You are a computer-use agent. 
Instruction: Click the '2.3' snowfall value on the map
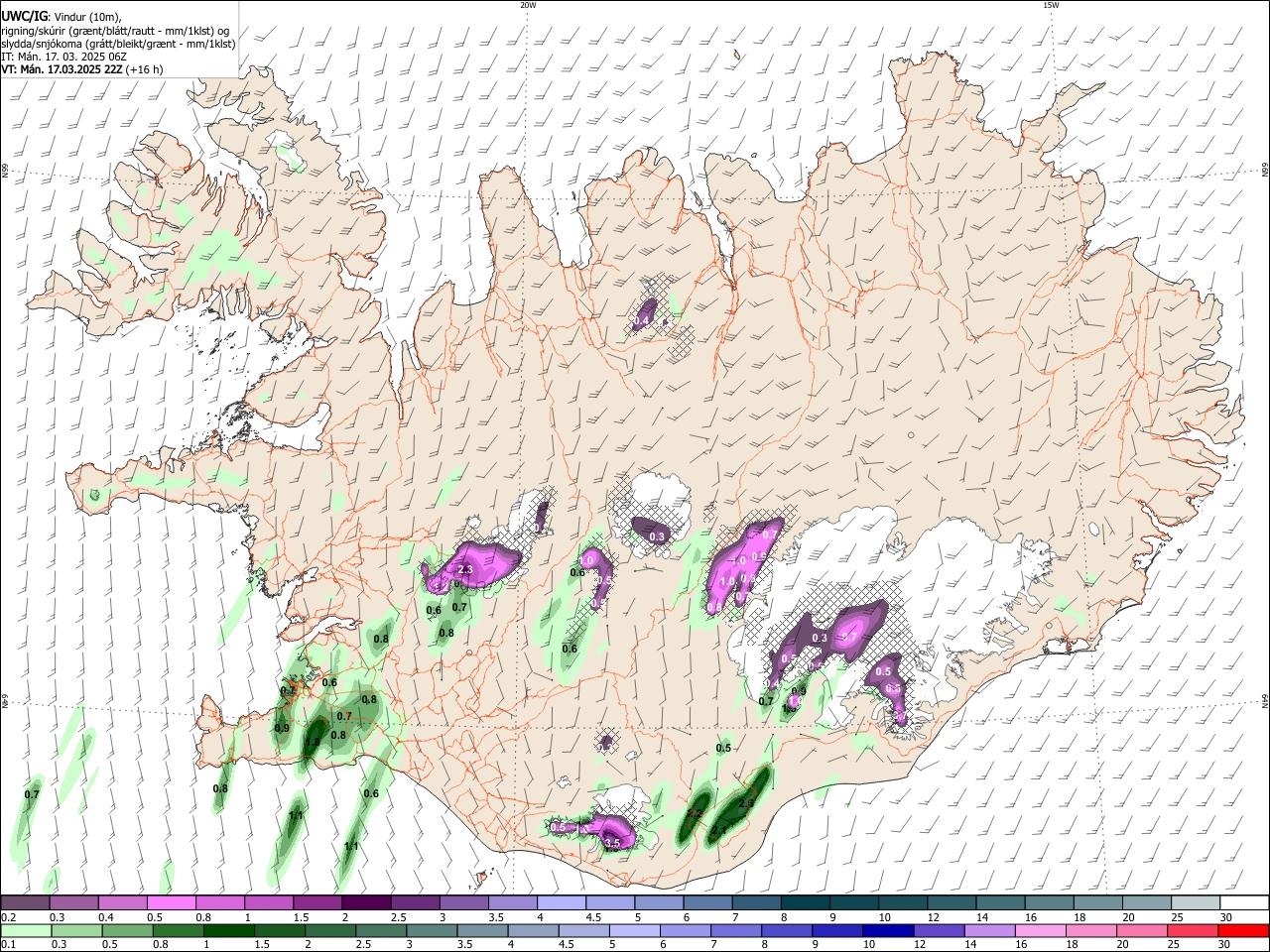coord(465,570)
